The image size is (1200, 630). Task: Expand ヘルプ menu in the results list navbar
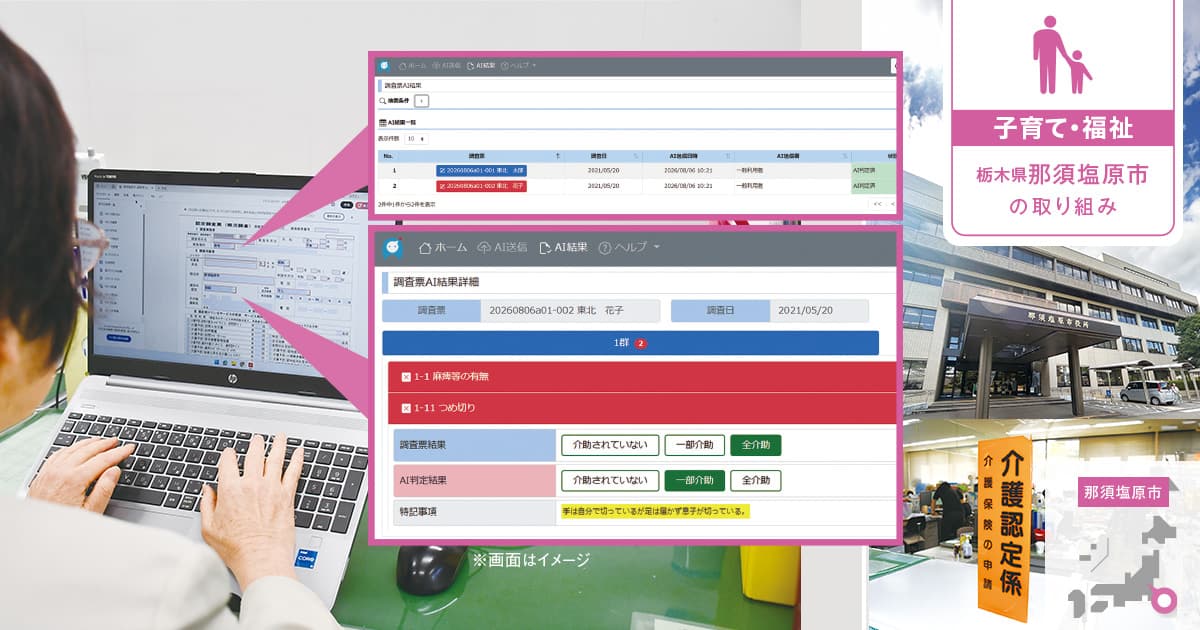[518, 65]
